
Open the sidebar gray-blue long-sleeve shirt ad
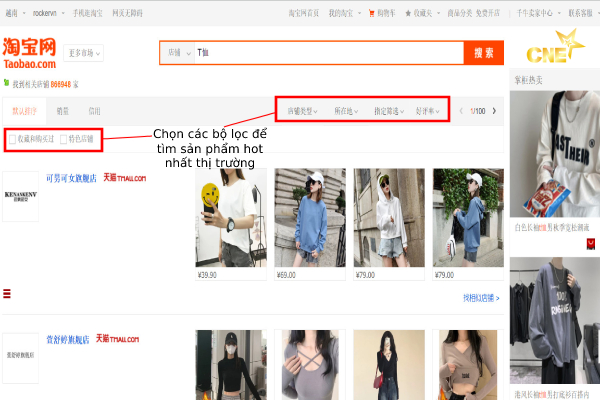(555, 320)
